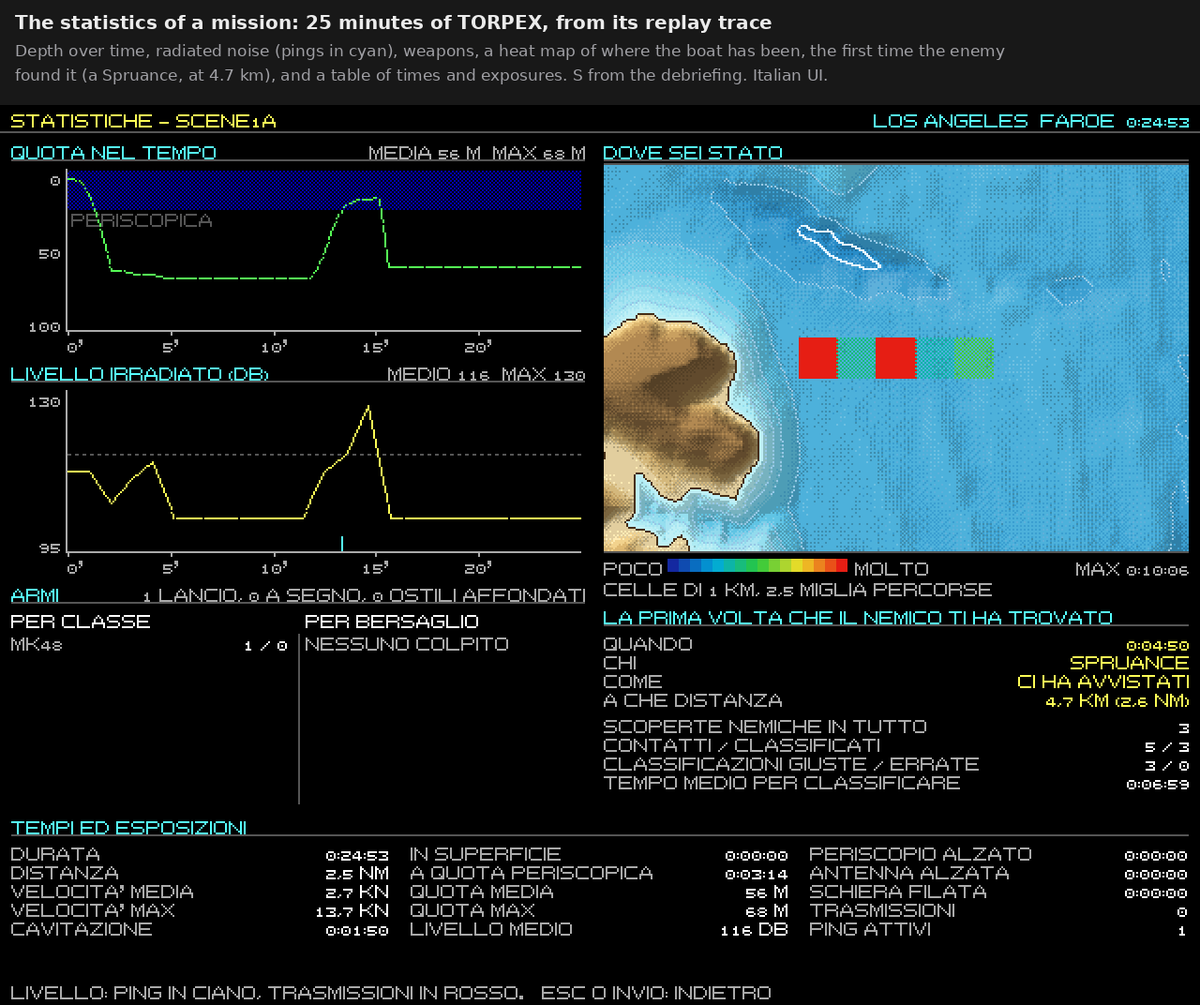Click the VELOCITA' MAX value 13.7 KN
1200x1005 pixels.
(350, 910)
